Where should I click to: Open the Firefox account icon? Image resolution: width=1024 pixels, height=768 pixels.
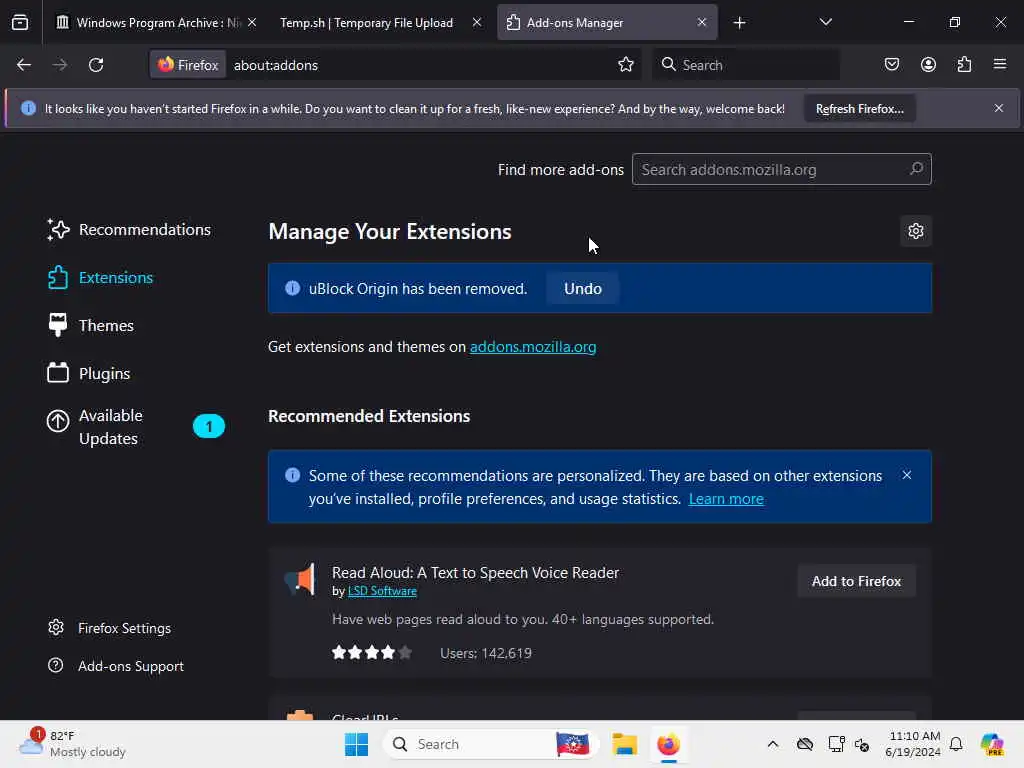click(928, 65)
